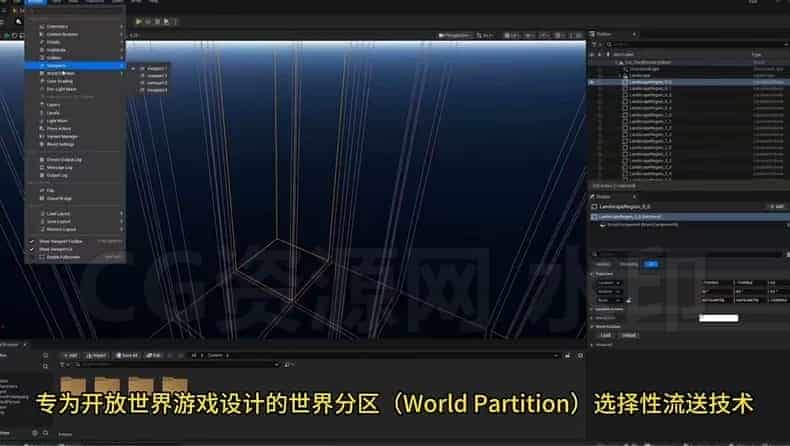
Task: Open the Lit view mode dropdown
Action: coord(485,35)
